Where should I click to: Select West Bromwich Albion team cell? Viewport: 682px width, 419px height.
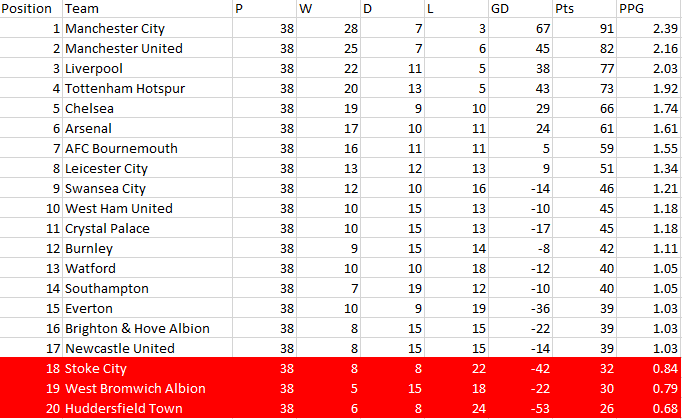(147, 389)
